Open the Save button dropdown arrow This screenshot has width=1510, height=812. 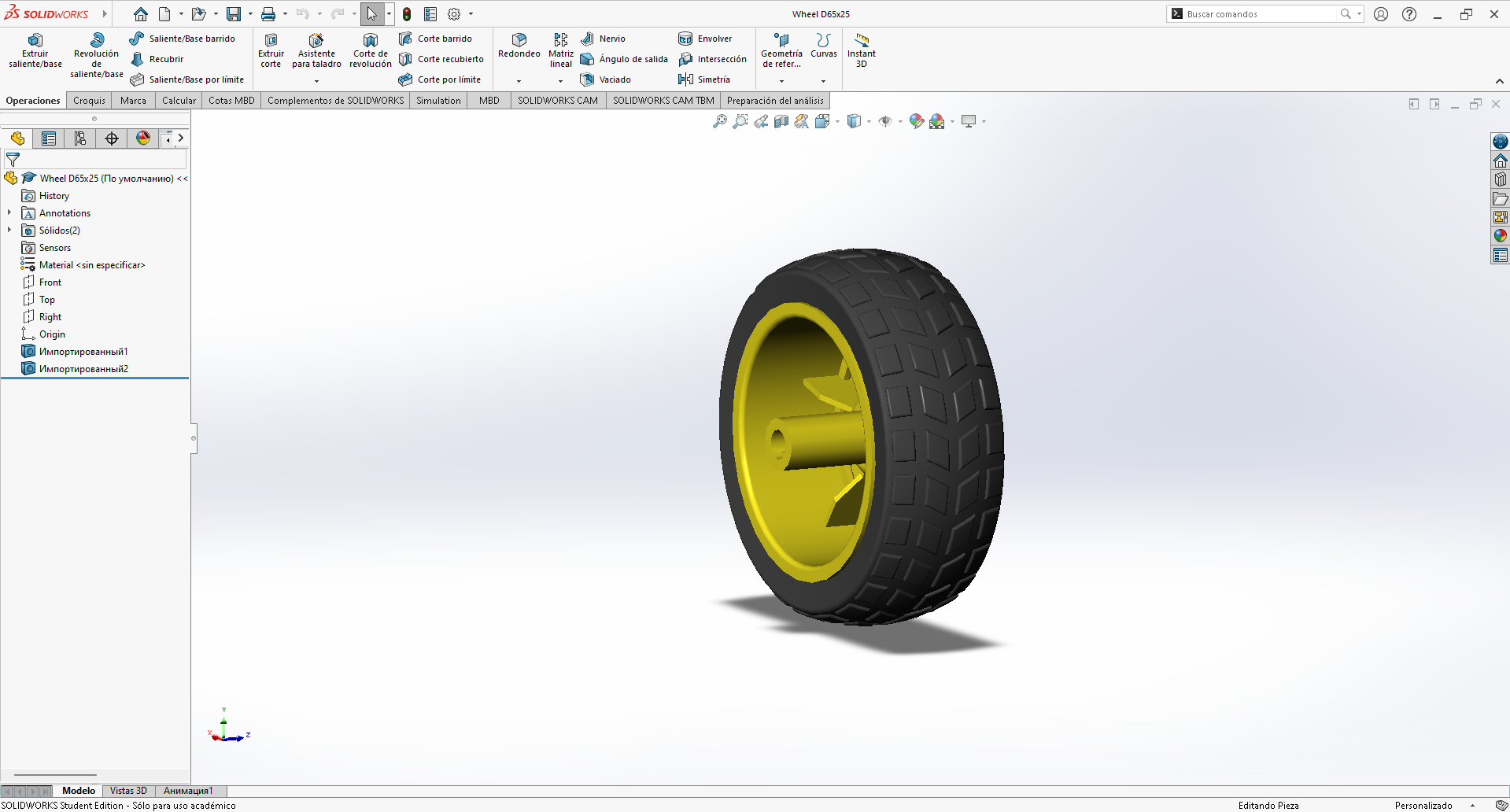(x=250, y=14)
